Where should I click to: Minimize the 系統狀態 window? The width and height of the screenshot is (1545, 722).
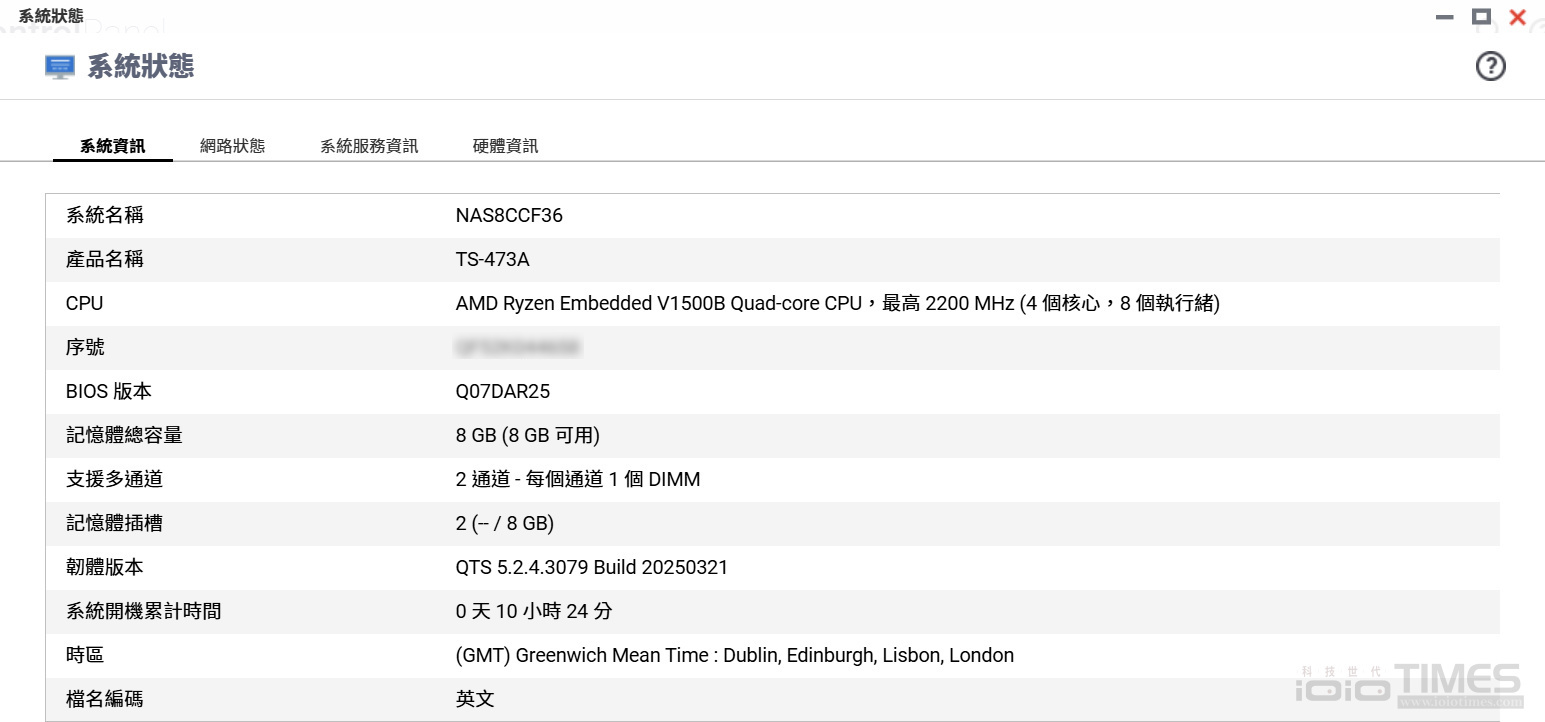1444,17
